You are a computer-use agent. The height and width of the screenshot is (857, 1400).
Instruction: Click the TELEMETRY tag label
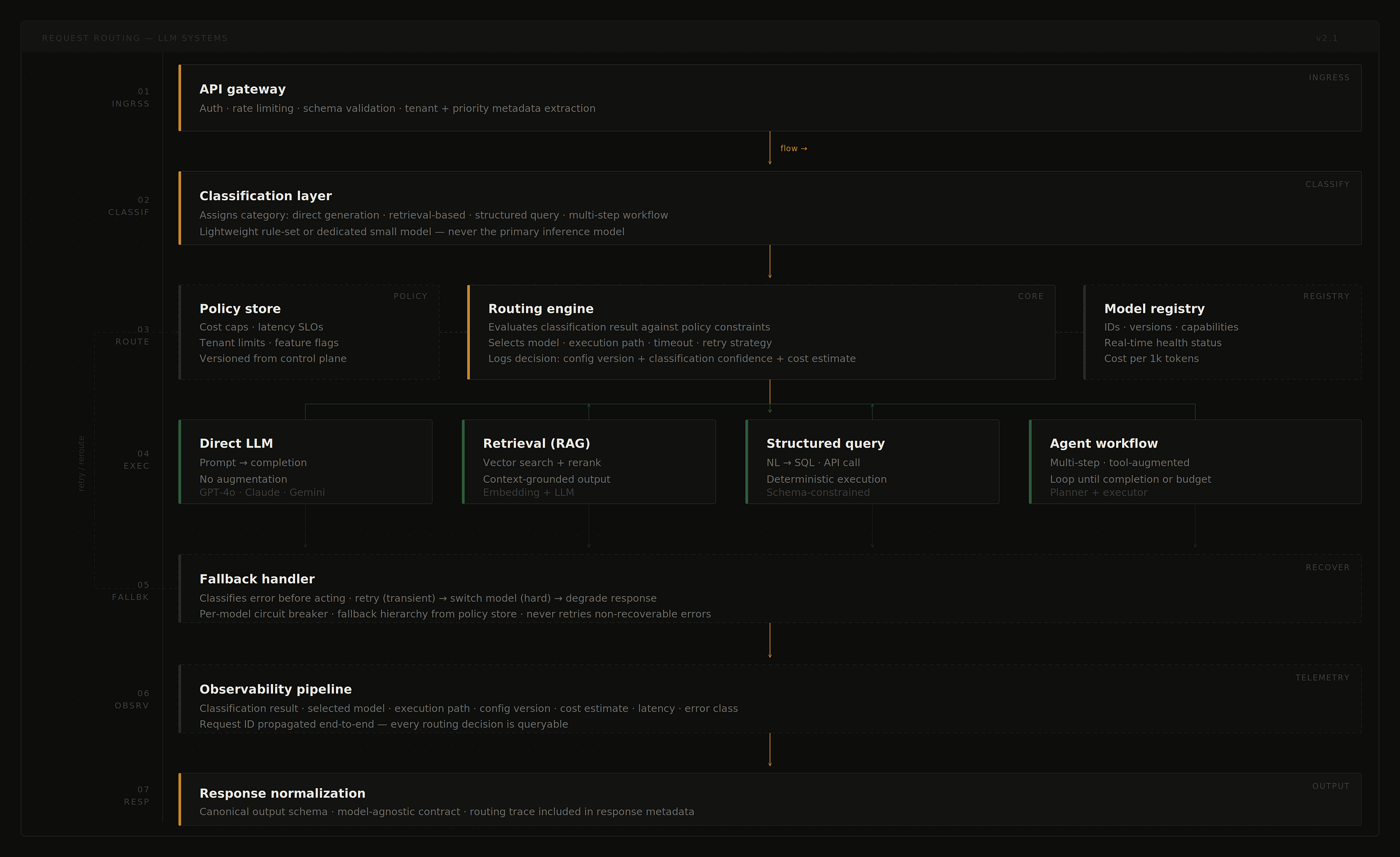(1322, 678)
